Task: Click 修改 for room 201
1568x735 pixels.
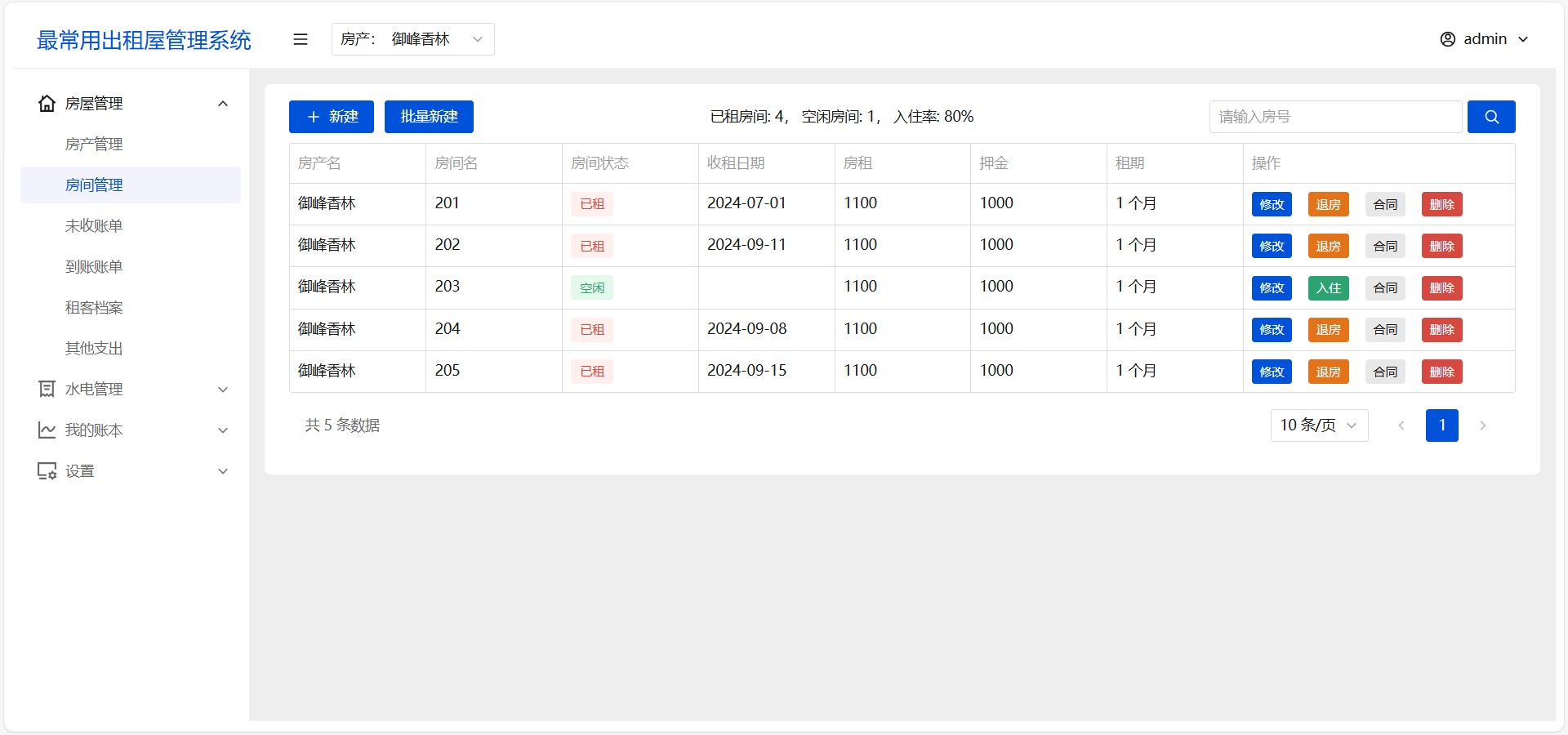Action: pos(1272,204)
